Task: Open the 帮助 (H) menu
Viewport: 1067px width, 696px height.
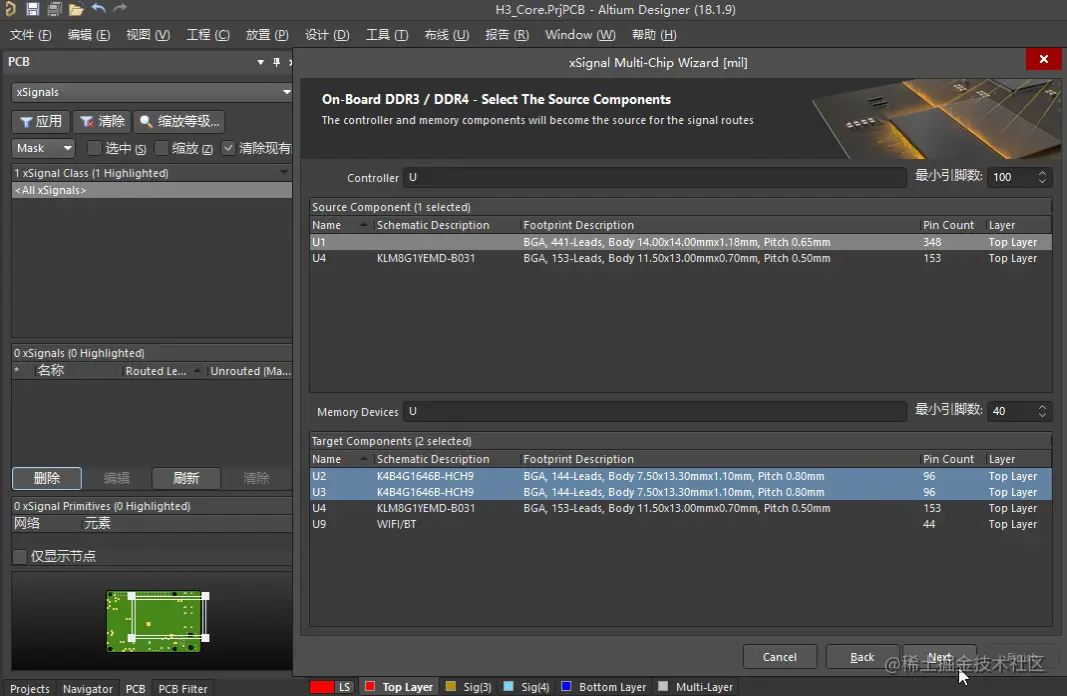Action: tap(654, 35)
